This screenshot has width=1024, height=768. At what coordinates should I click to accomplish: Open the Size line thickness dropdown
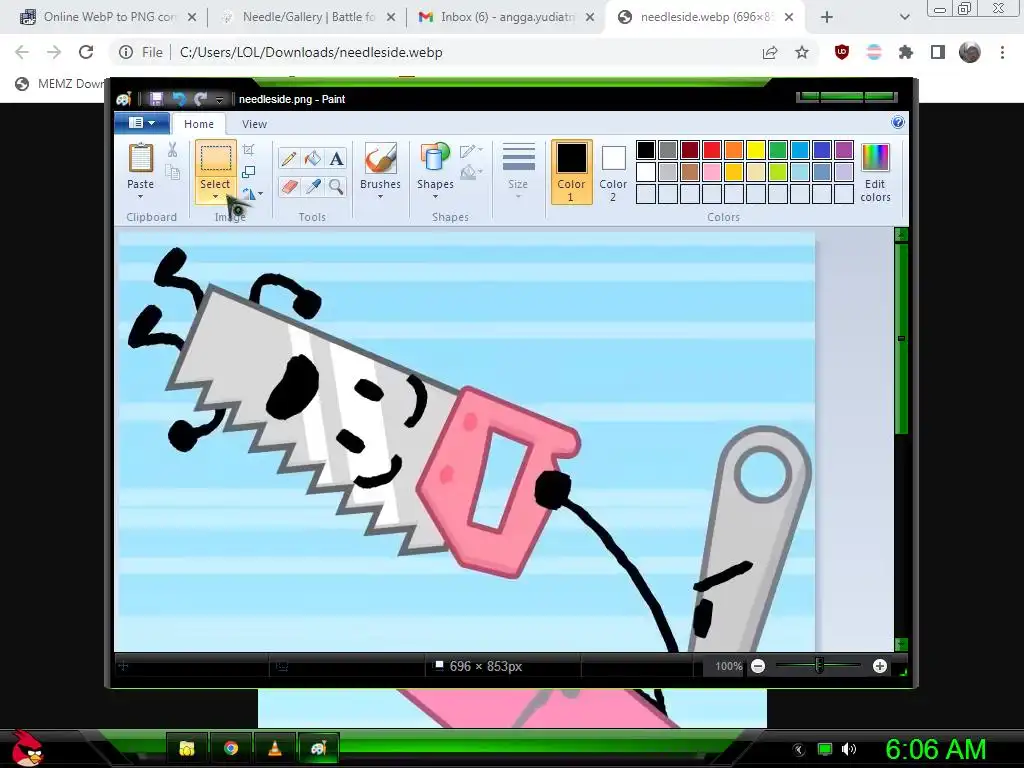pyautogui.click(x=519, y=171)
